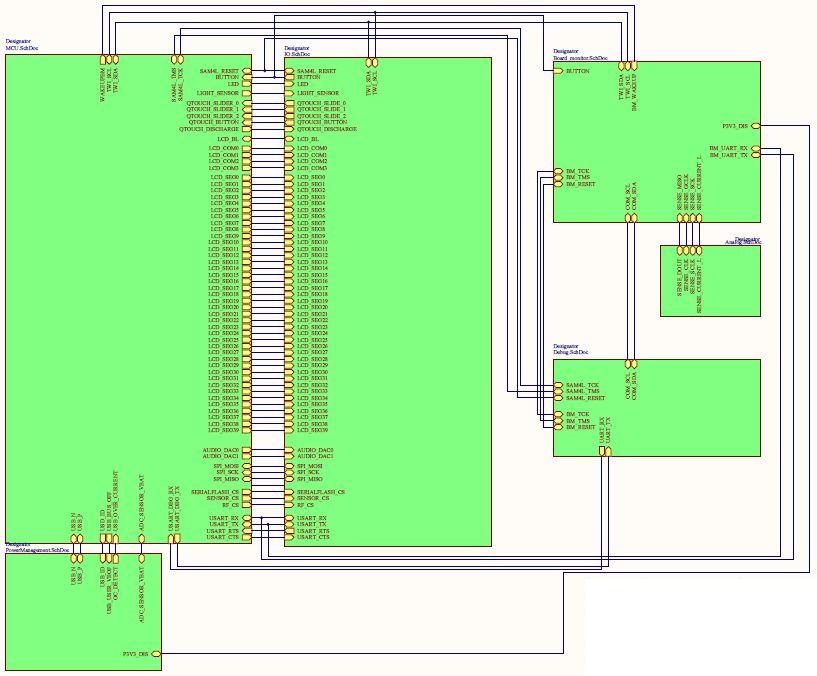Click the USB_ID entry on PowerManagement sheet

[x=103, y=558]
